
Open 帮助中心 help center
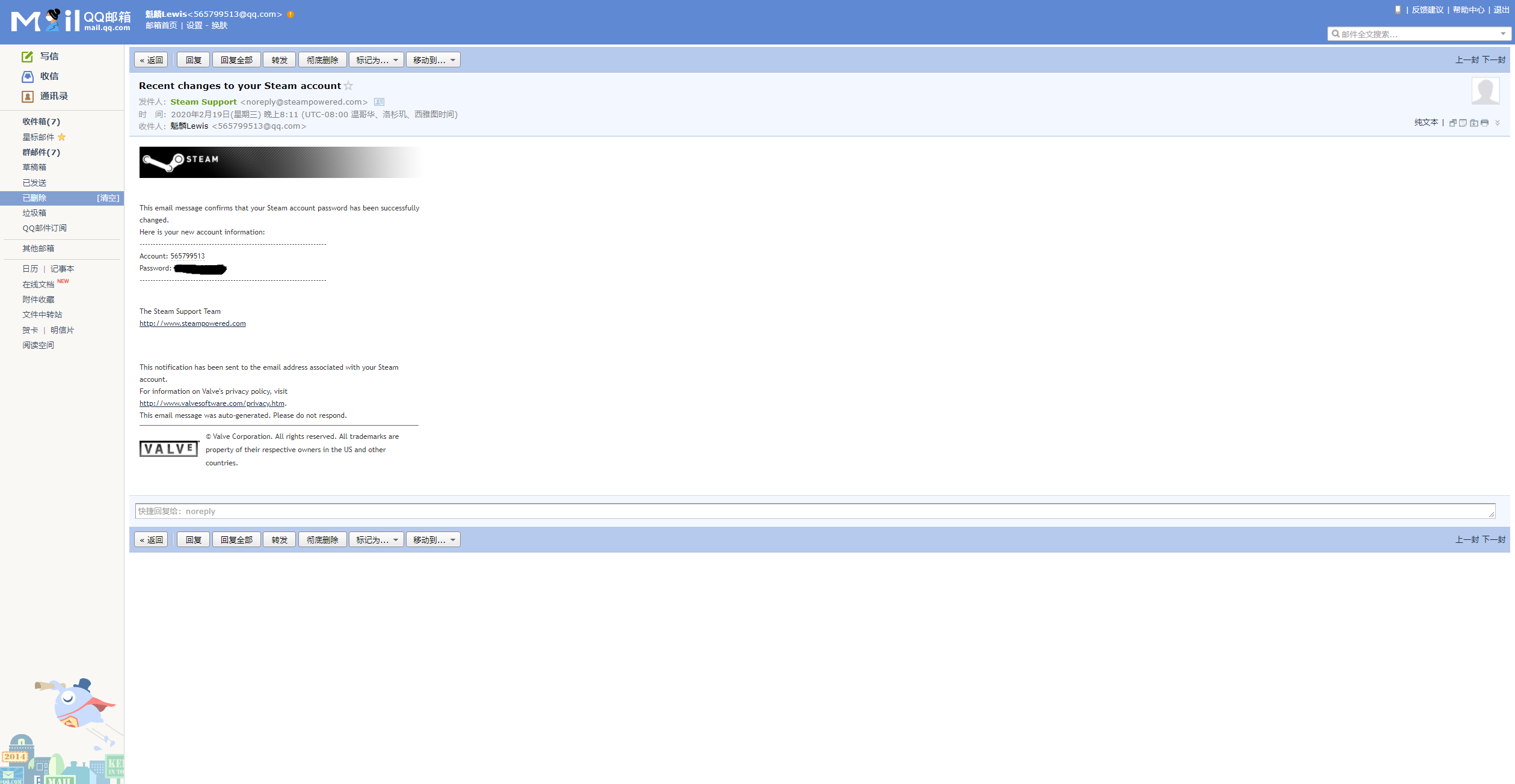coord(1468,10)
